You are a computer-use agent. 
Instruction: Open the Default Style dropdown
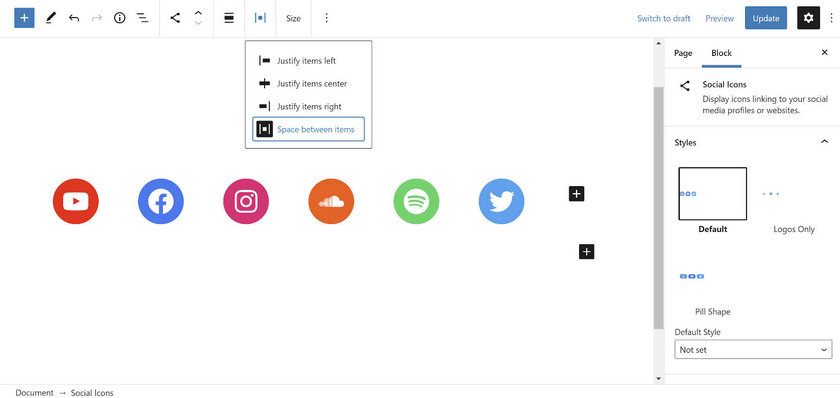coord(753,349)
